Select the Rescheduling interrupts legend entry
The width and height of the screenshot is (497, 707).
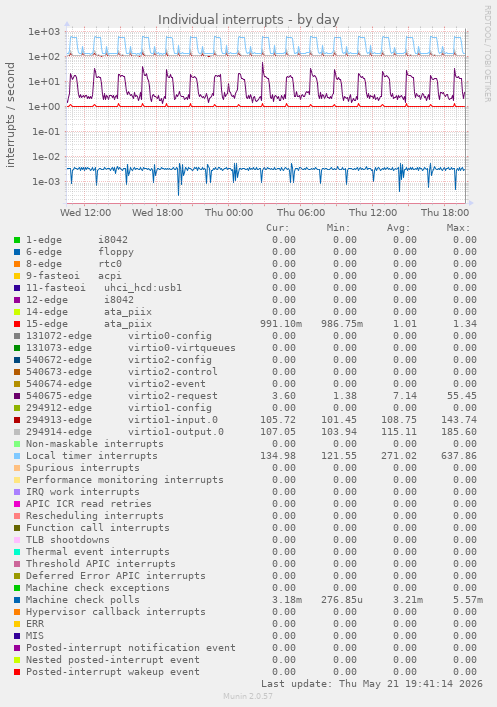coord(94,516)
